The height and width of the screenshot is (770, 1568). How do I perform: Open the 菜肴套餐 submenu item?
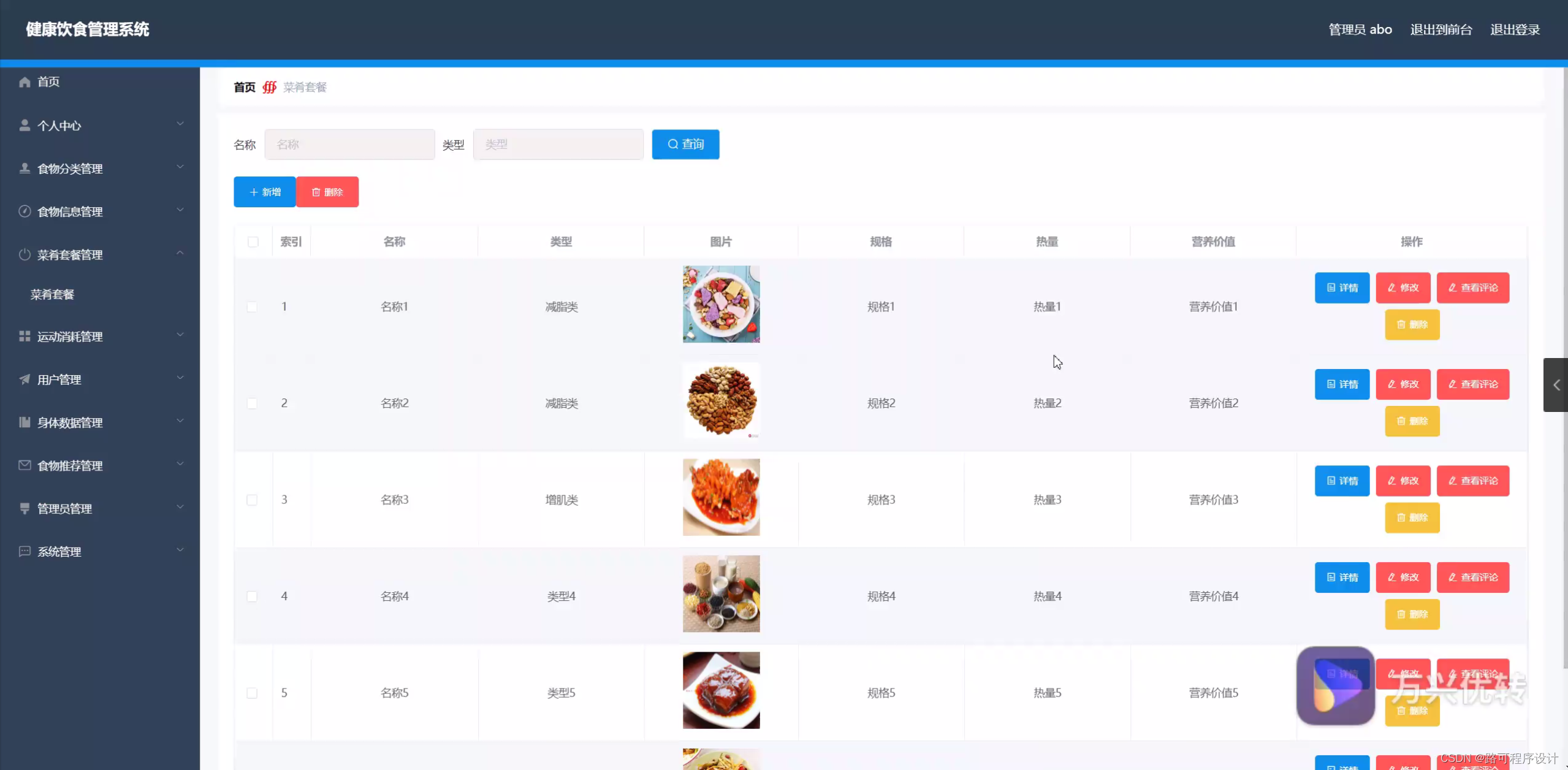pos(53,294)
